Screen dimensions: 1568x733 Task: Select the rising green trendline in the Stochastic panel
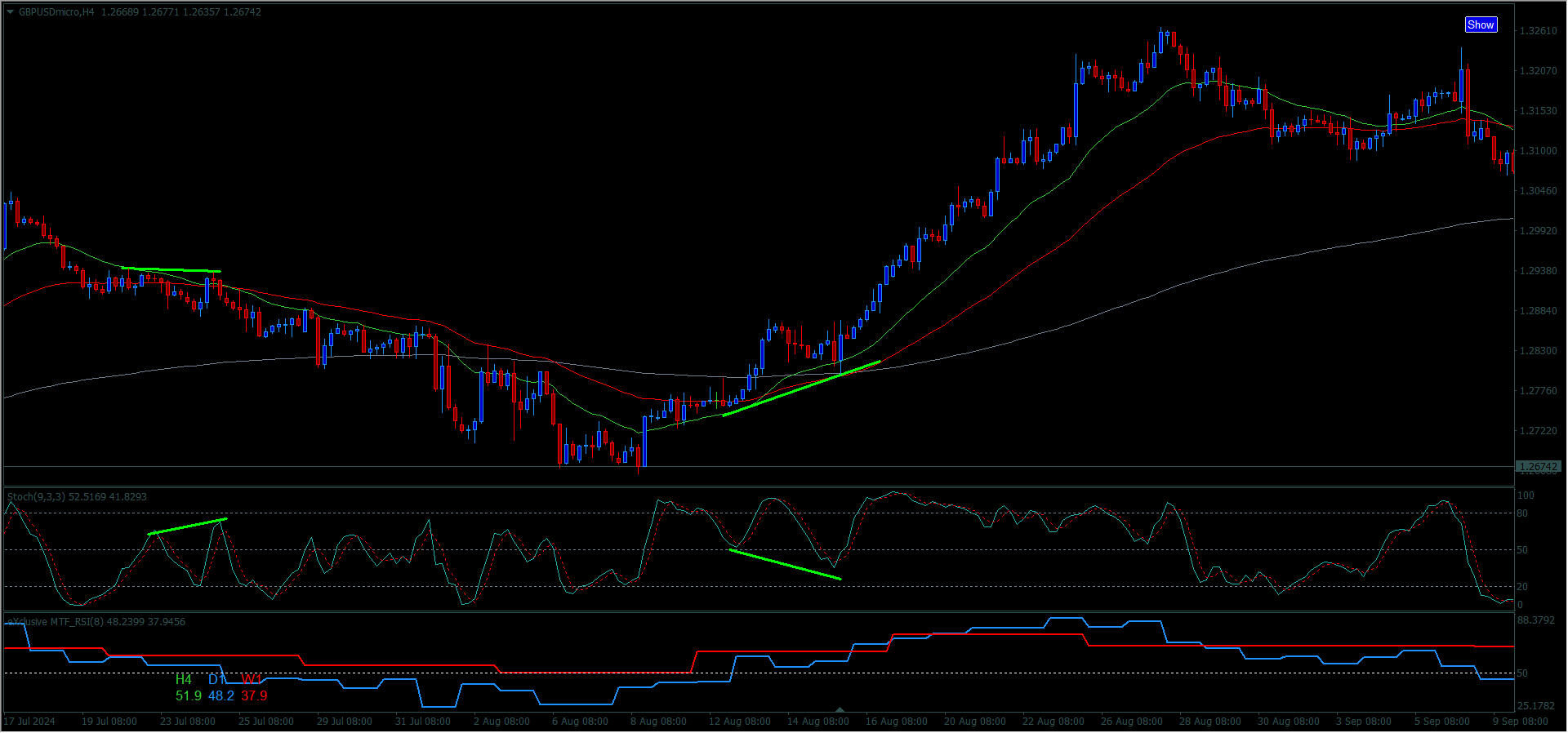(x=187, y=526)
